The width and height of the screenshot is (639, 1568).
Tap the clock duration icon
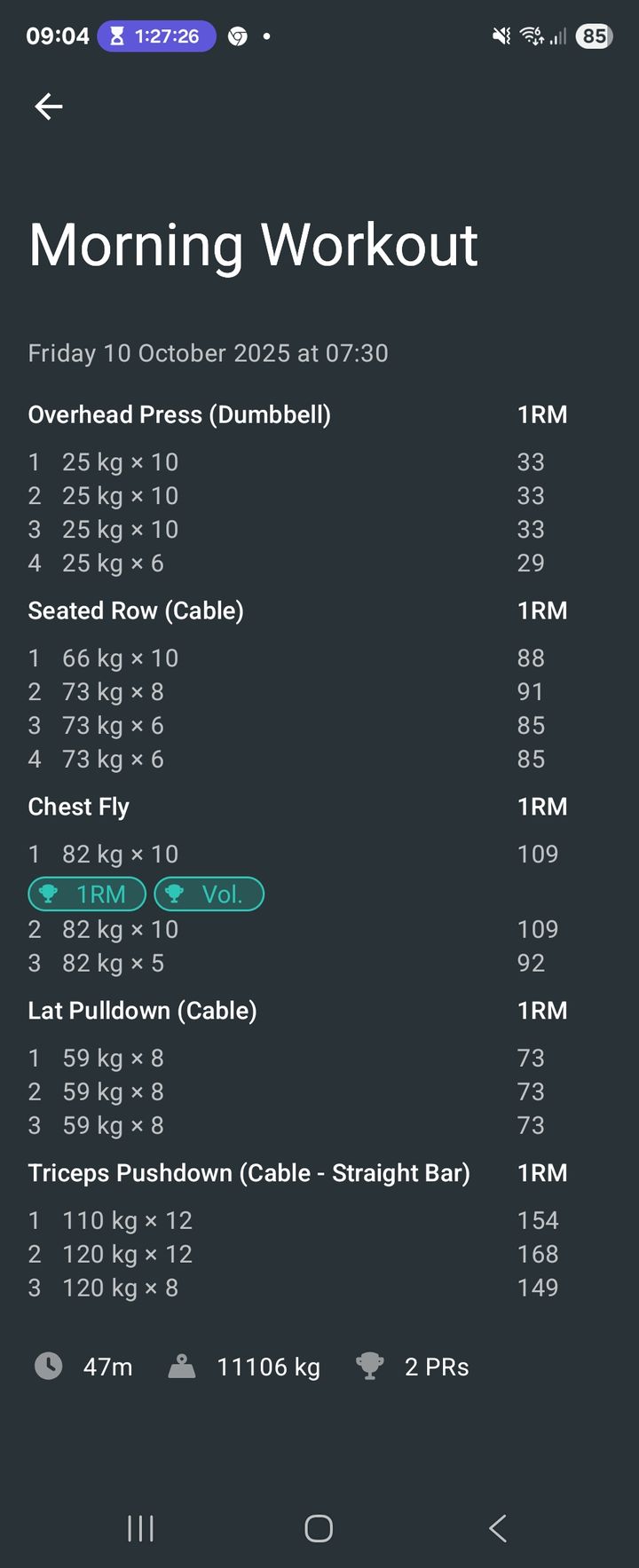tap(49, 1366)
